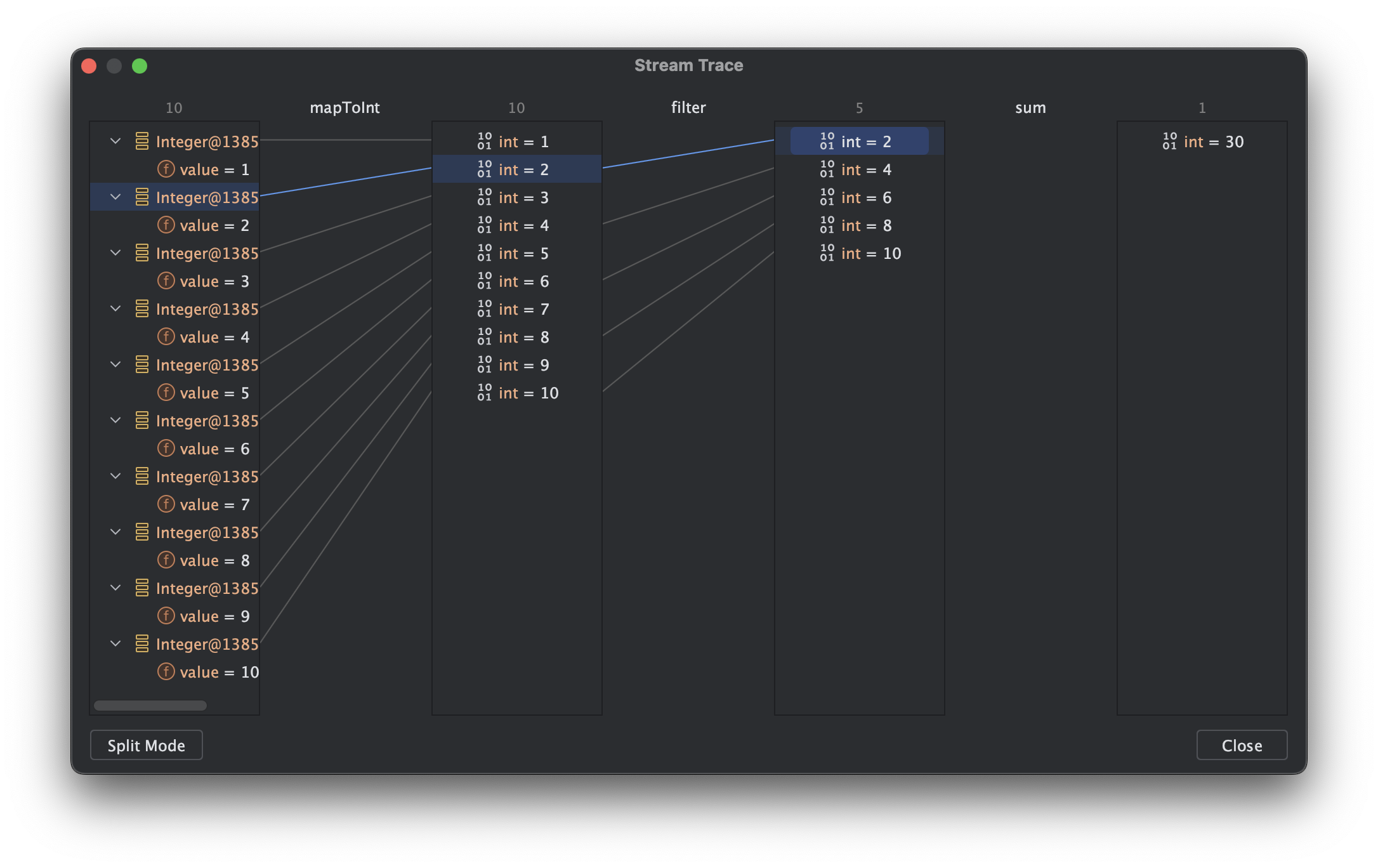Click the binary icon next to int = 30

click(1169, 141)
